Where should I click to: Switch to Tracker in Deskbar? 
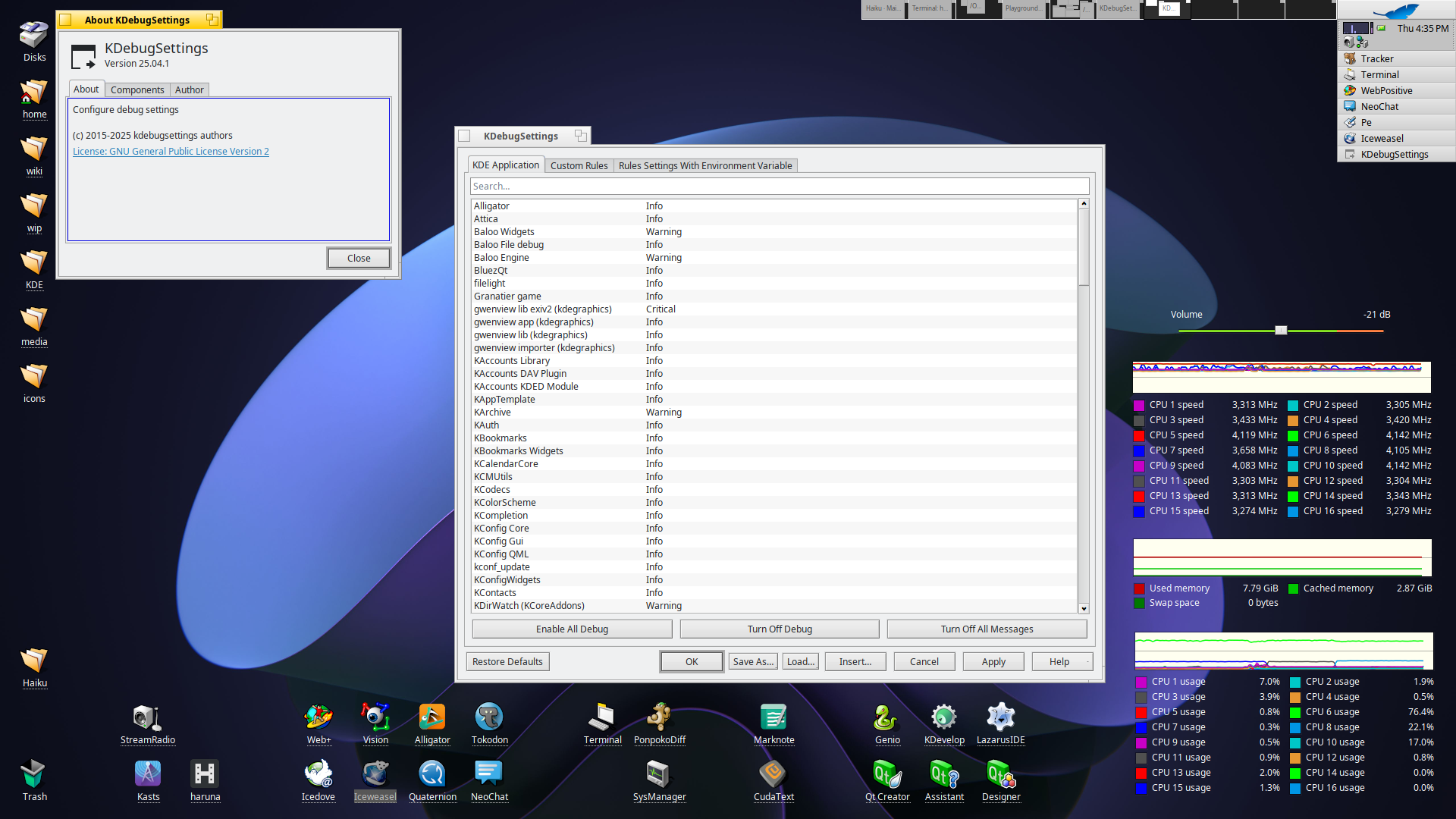1396,58
